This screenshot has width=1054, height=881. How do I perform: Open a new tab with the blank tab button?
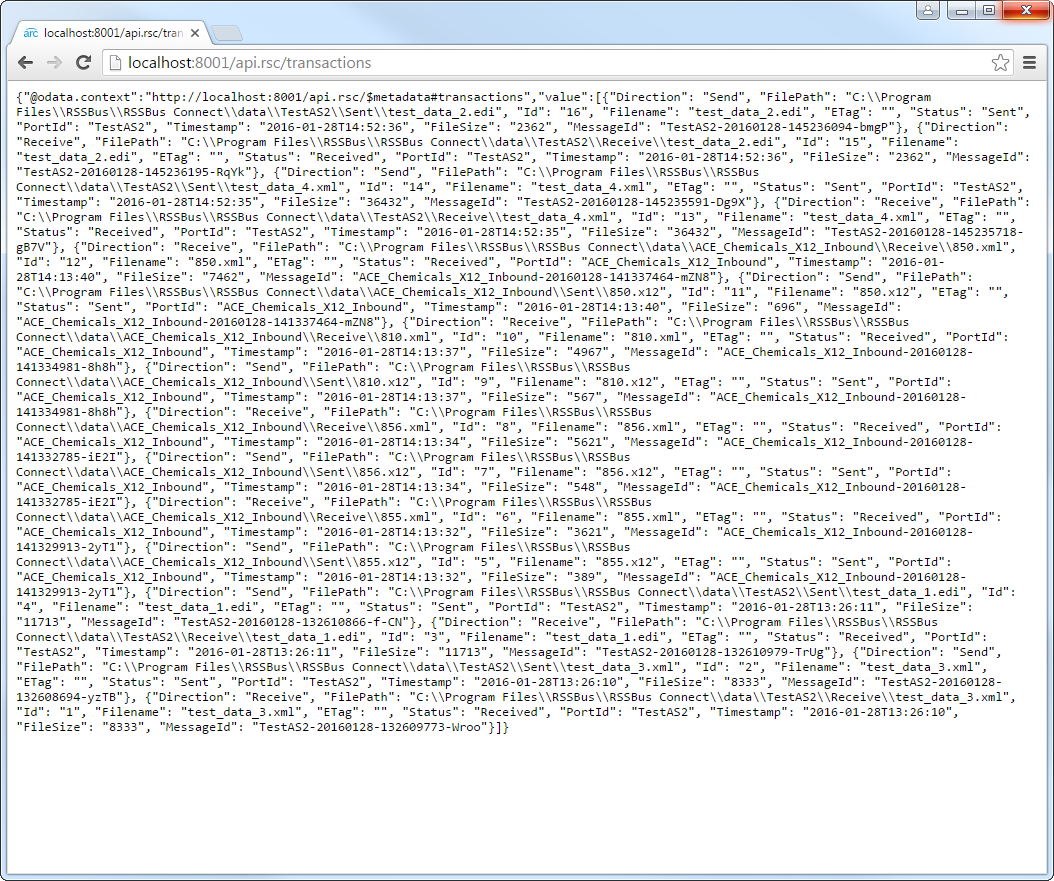click(227, 34)
